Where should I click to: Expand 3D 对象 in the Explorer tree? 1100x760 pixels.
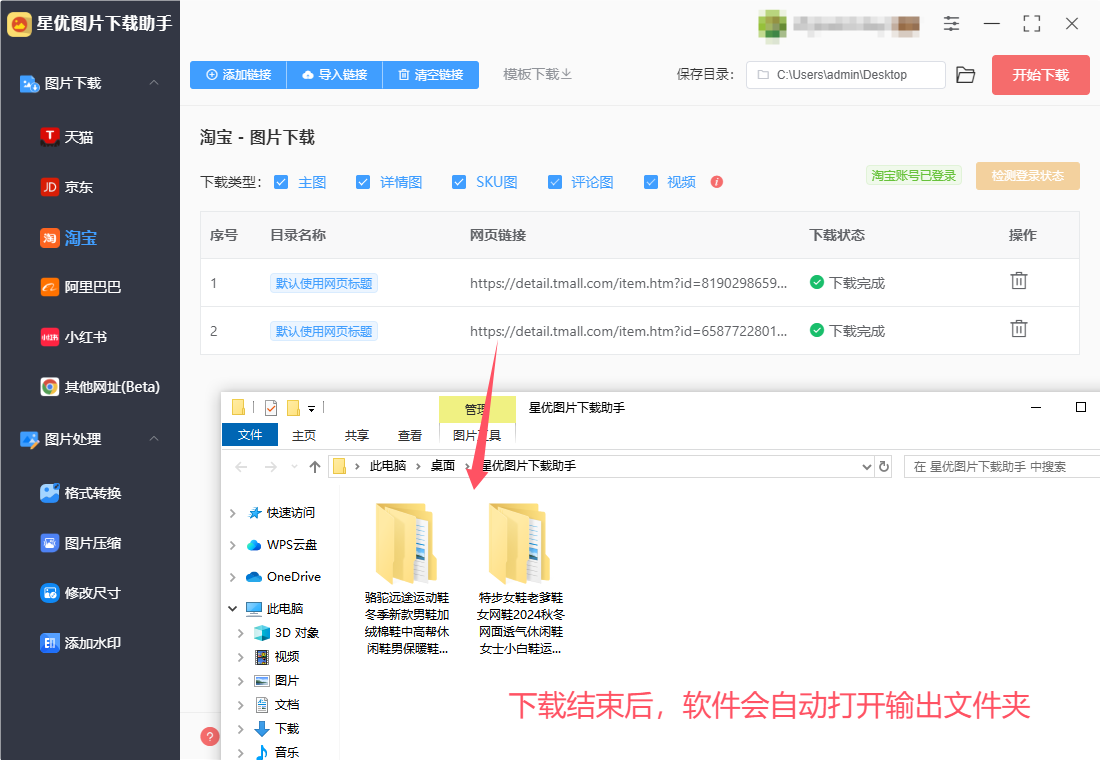coord(241,633)
